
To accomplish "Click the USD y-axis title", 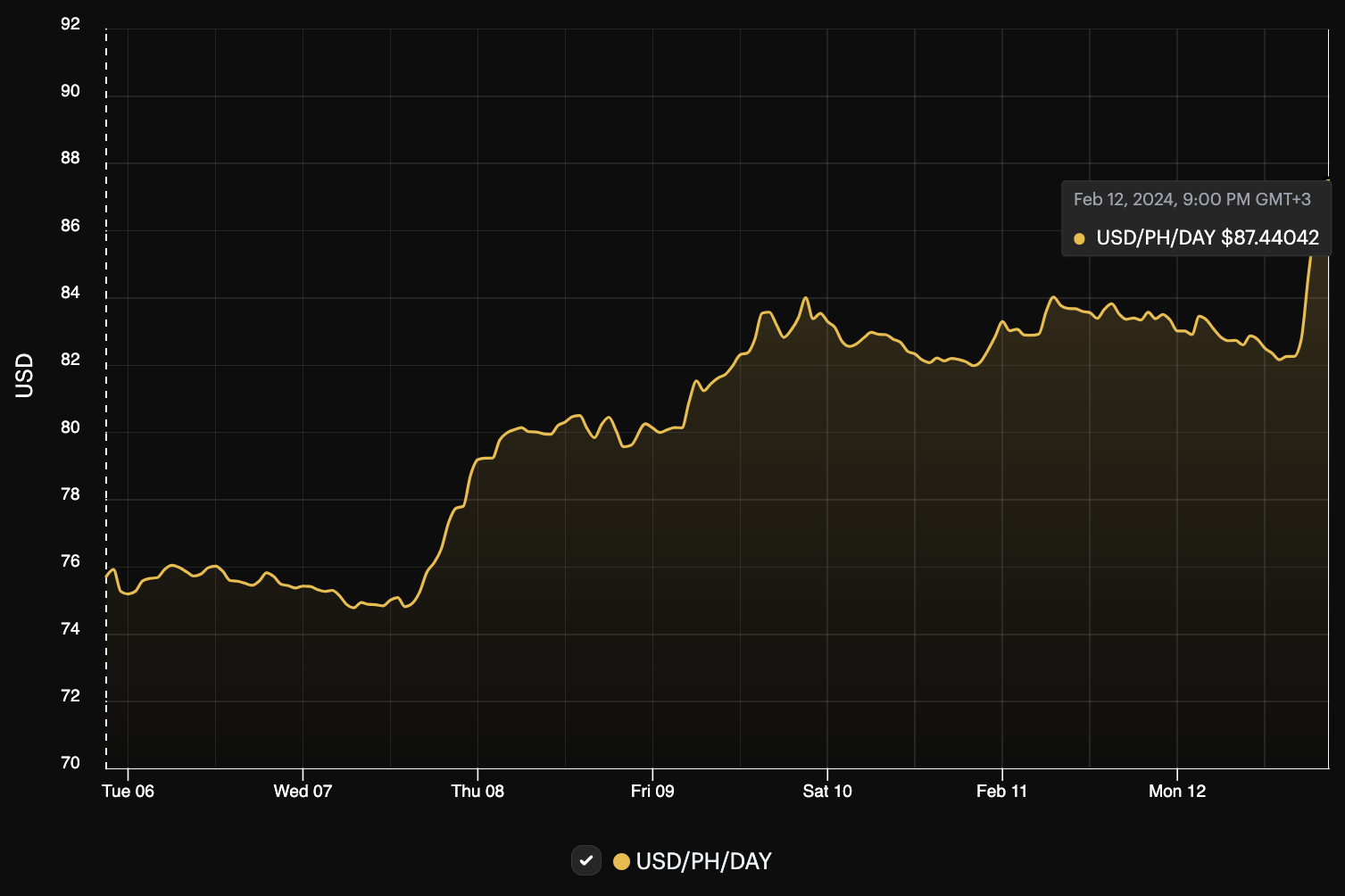I will 24,376.
